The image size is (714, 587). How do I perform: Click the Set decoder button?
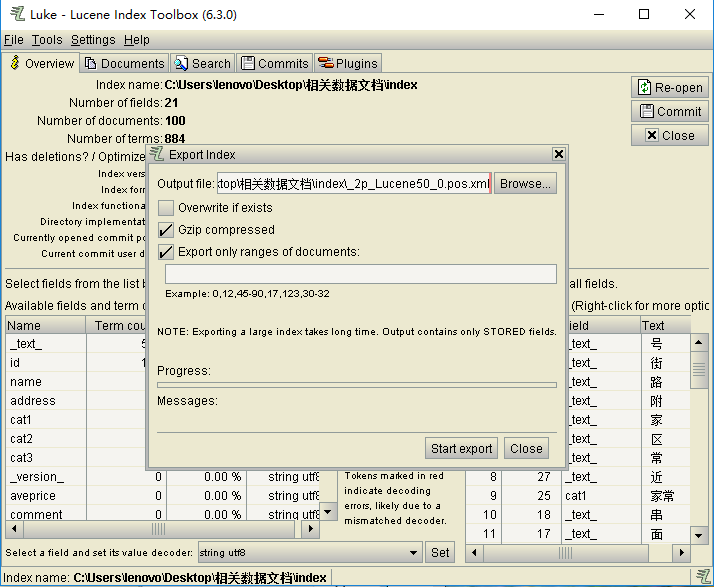tap(440, 553)
